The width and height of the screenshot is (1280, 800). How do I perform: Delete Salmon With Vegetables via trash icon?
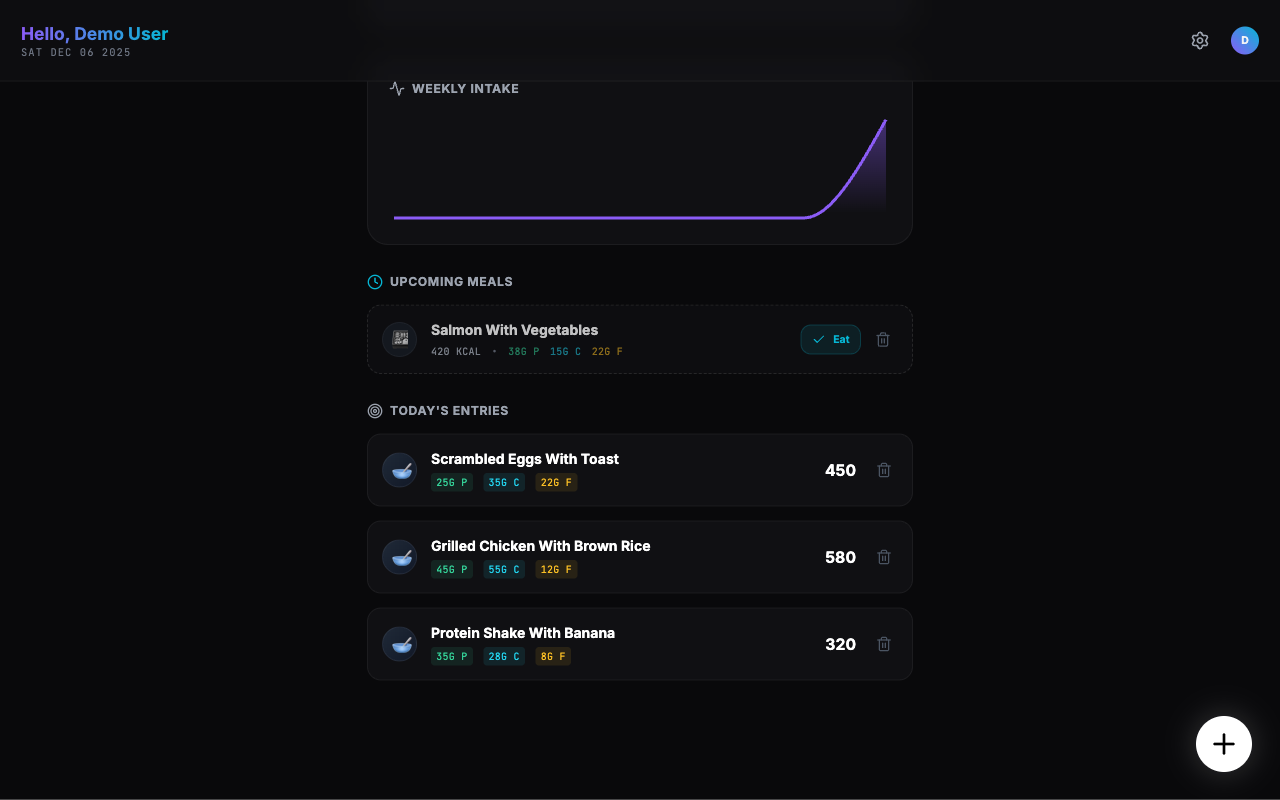882,339
